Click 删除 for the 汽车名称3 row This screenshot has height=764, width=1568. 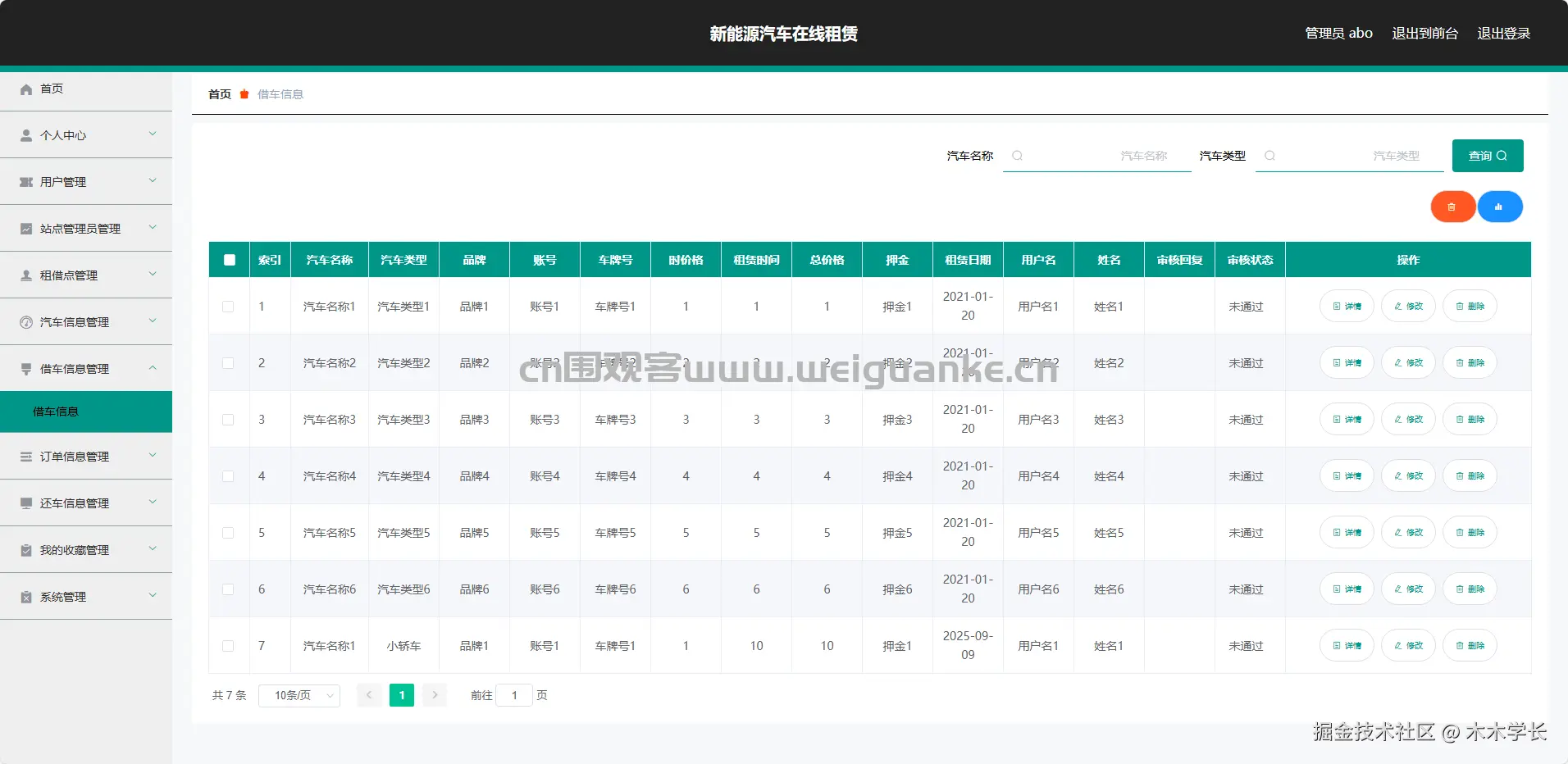point(1470,420)
